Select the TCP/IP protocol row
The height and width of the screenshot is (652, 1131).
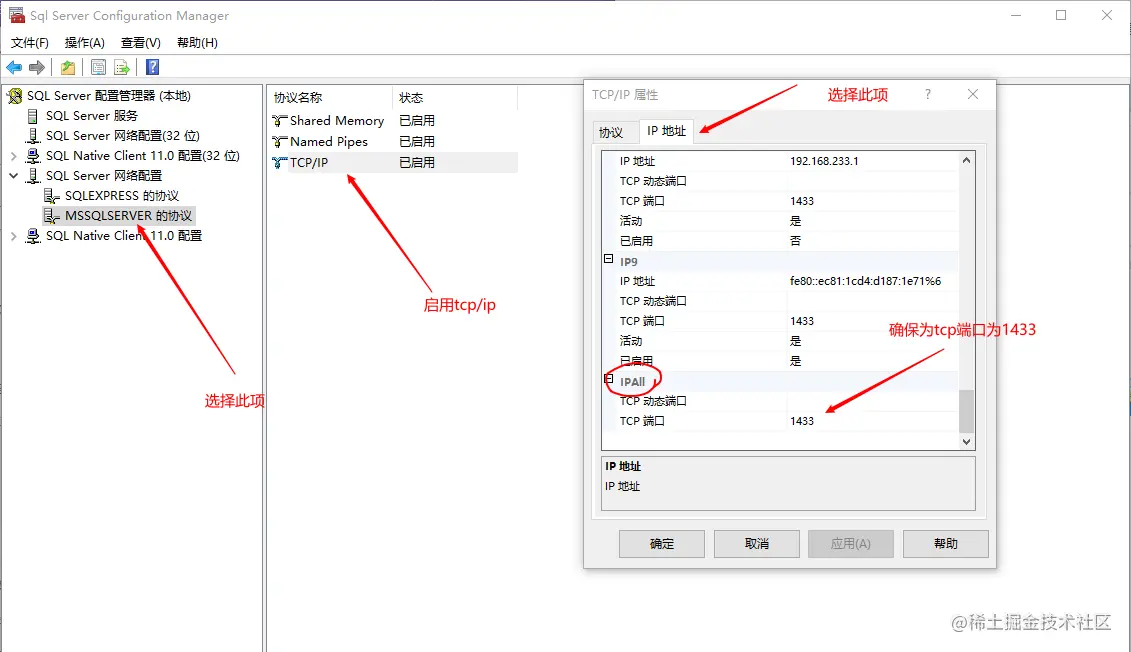(394, 162)
